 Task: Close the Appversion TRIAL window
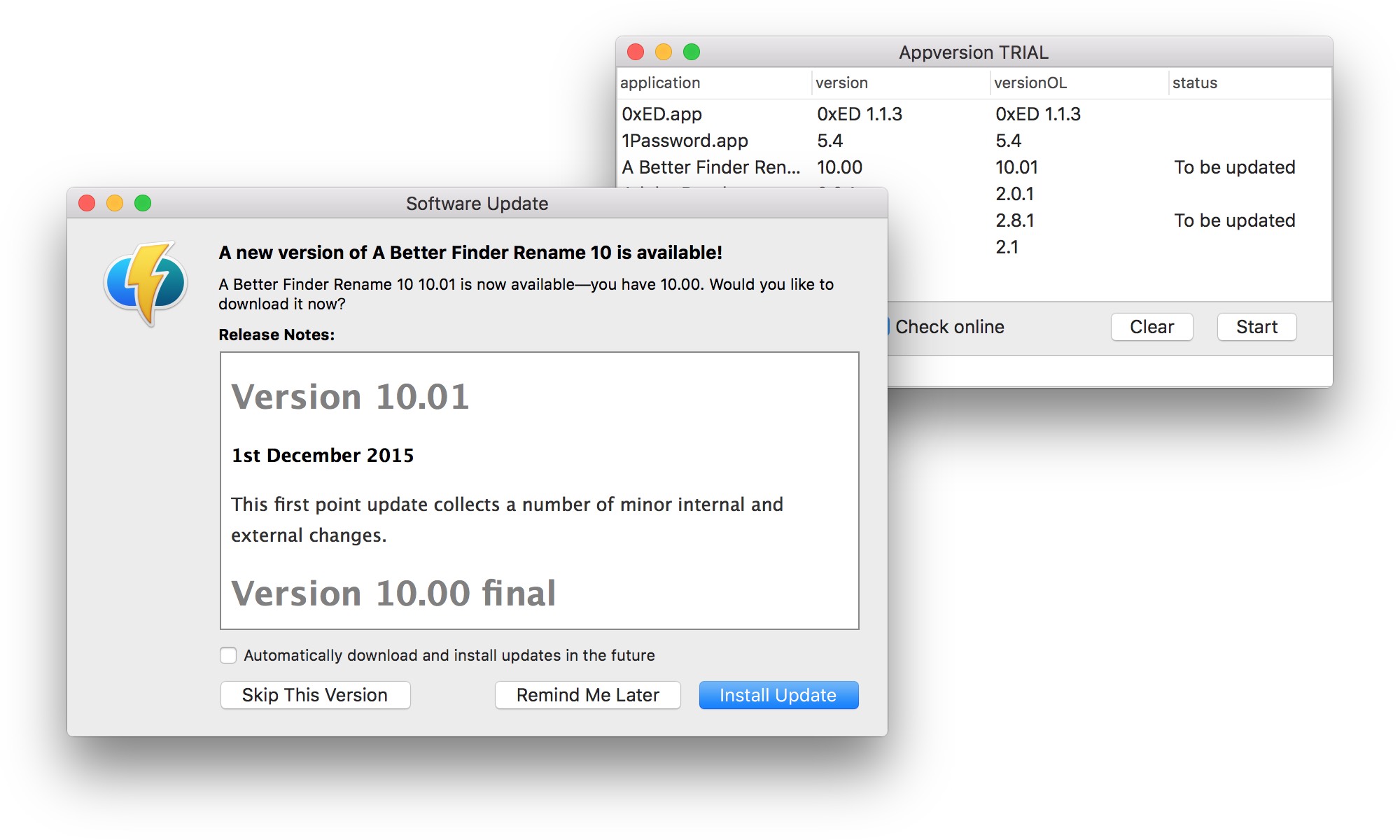coord(636,52)
